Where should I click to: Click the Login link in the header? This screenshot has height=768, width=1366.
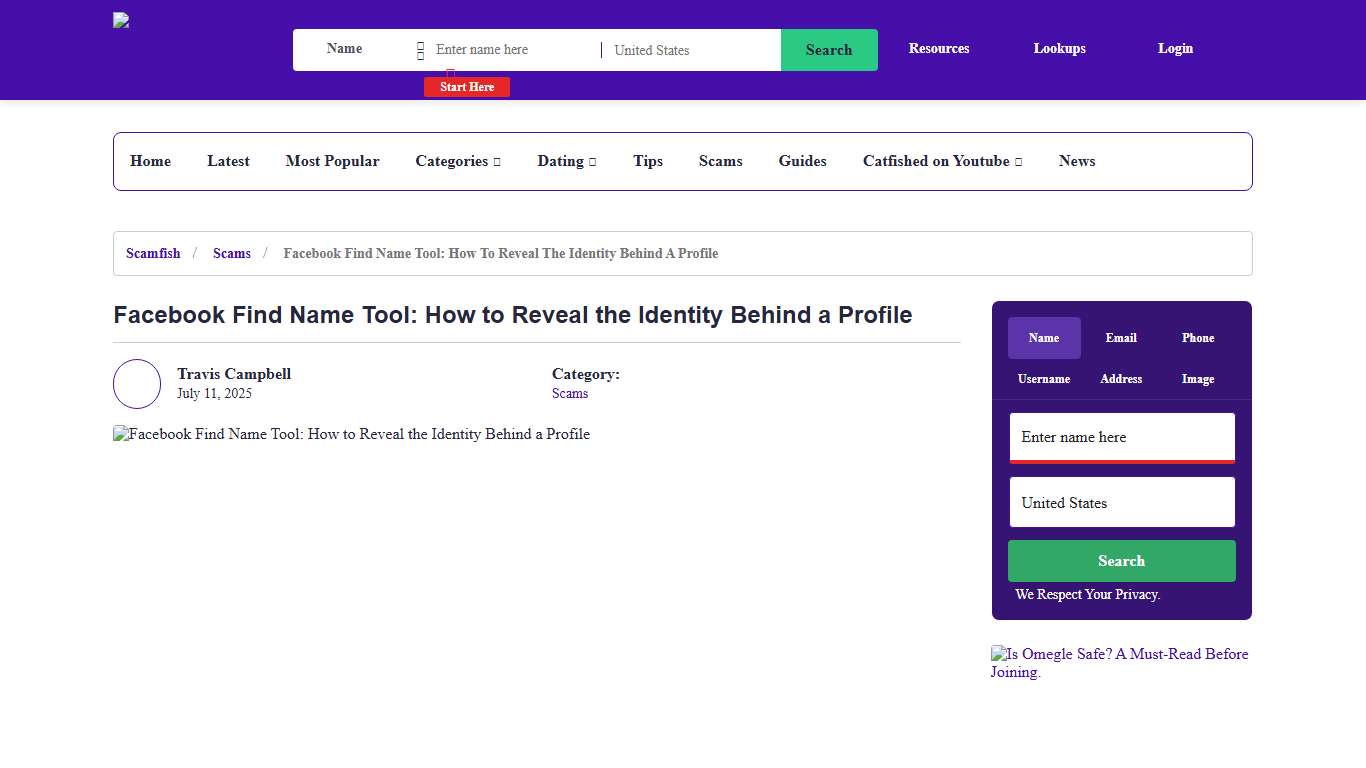[x=1175, y=48]
